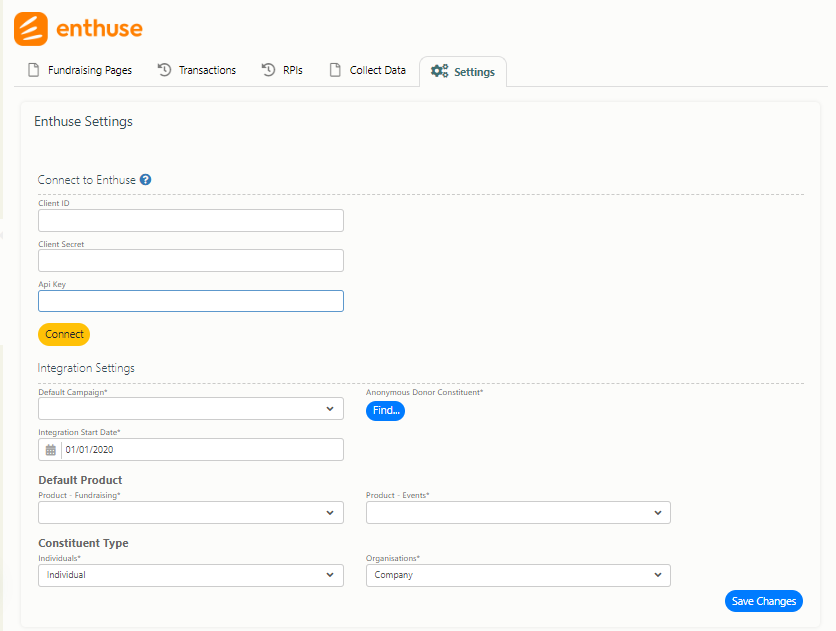Click the RPIs history icon
This screenshot has height=631, width=836.
pyautogui.click(x=268, y=70)
